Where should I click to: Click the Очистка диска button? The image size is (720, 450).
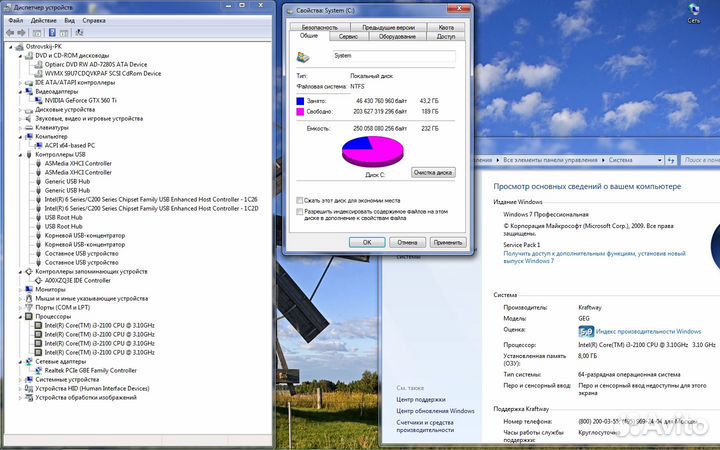point(433,173)
